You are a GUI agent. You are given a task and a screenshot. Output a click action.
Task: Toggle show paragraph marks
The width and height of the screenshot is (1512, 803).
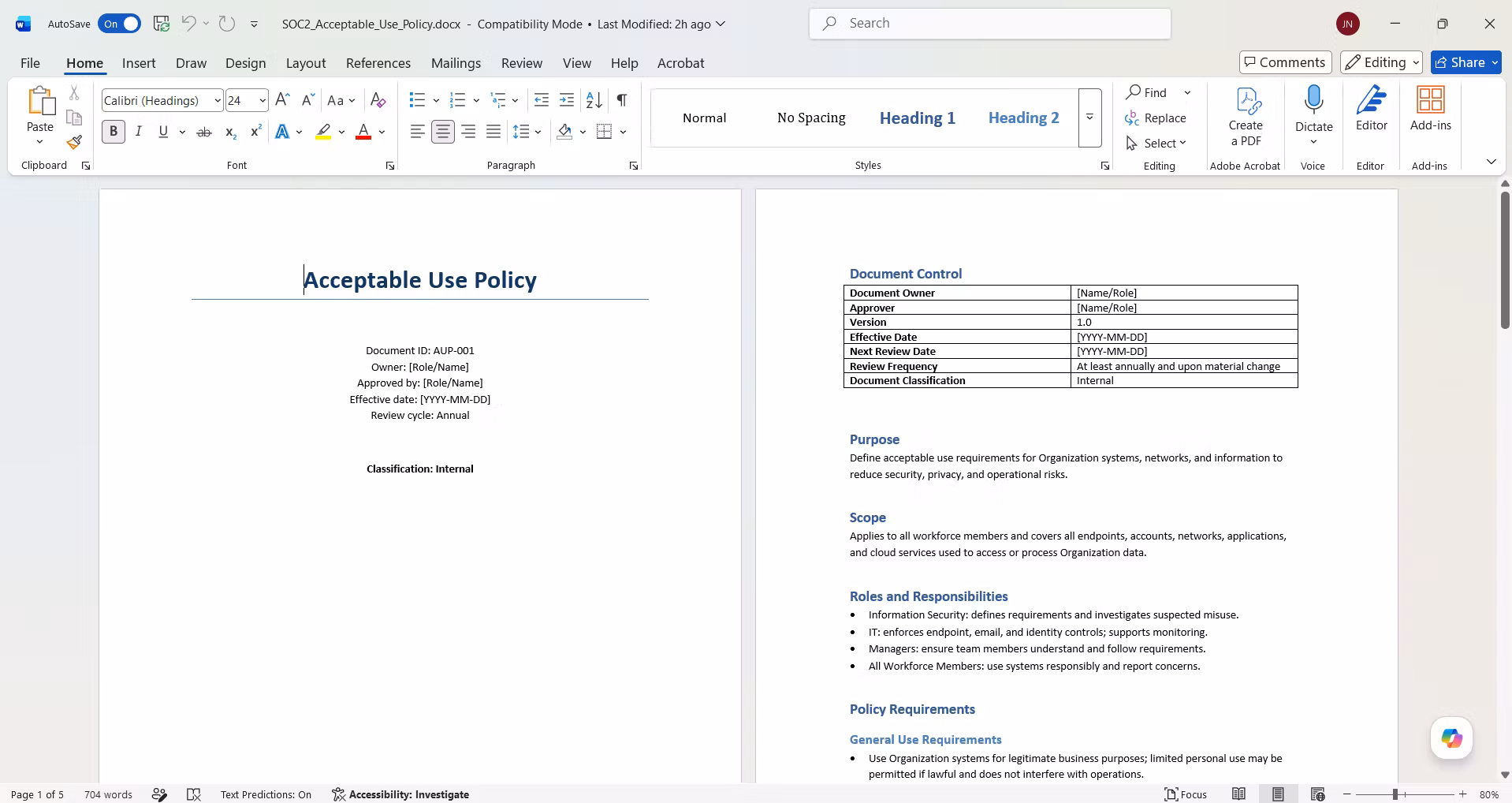[622, 100]
